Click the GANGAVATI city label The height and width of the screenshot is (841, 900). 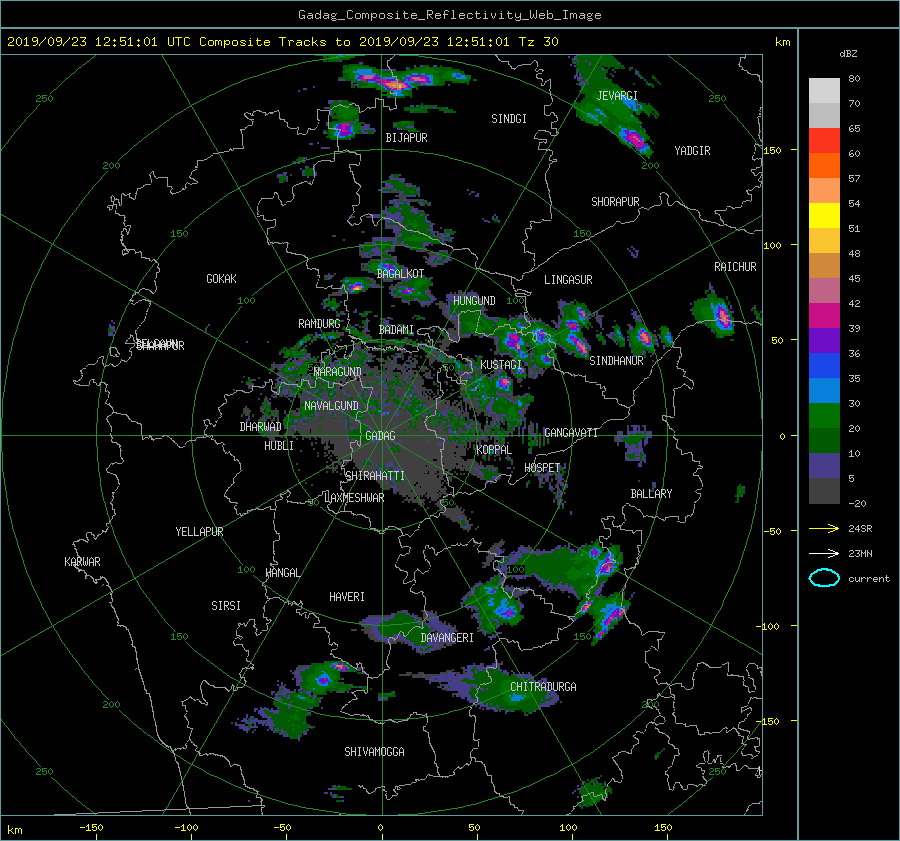[x=571, y=432]
